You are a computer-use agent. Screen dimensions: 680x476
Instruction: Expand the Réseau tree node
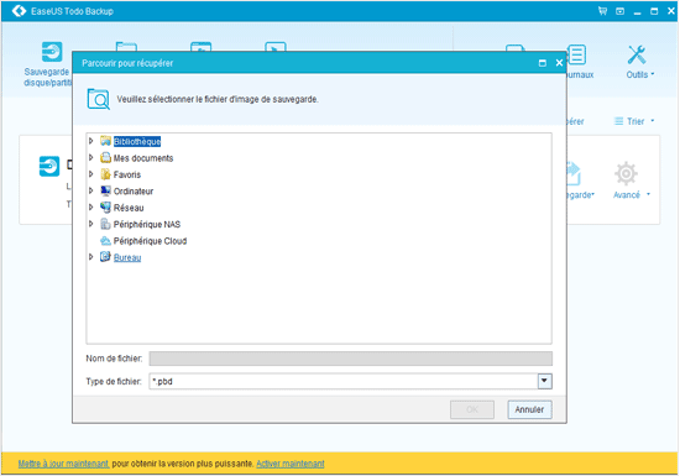tap(91, 207)
